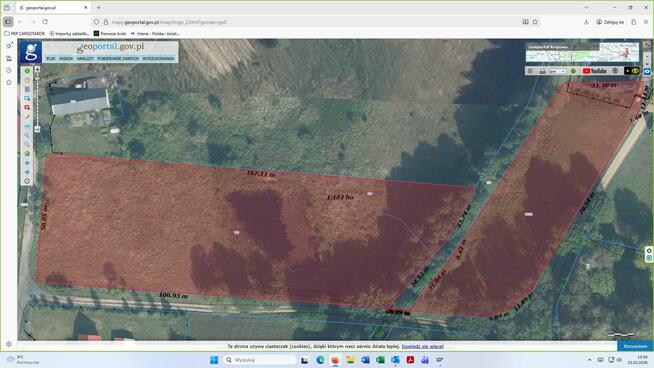Click the 1.102 ha area label

[340, 197]
